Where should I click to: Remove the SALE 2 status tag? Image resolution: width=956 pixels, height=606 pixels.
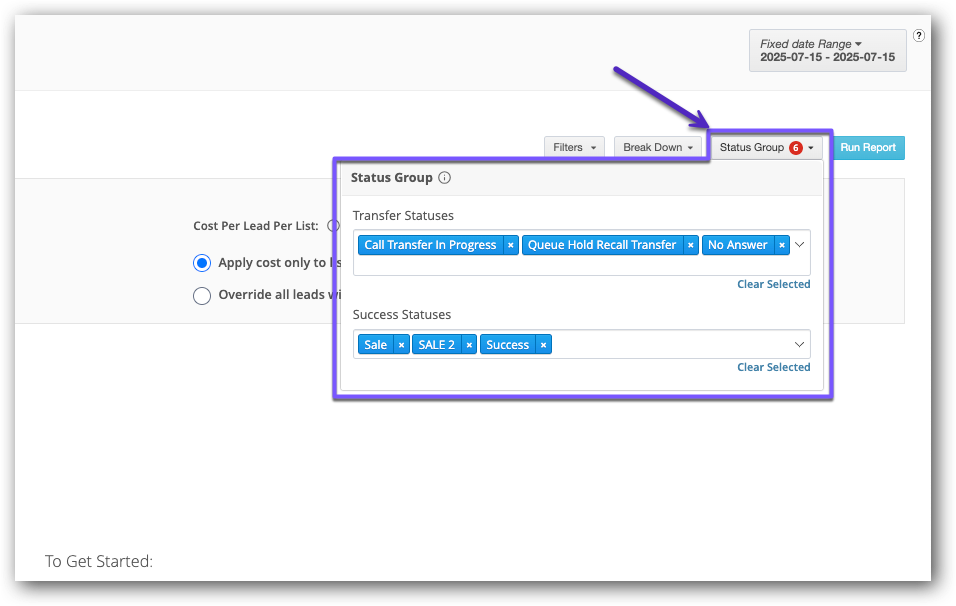(469, 345)
